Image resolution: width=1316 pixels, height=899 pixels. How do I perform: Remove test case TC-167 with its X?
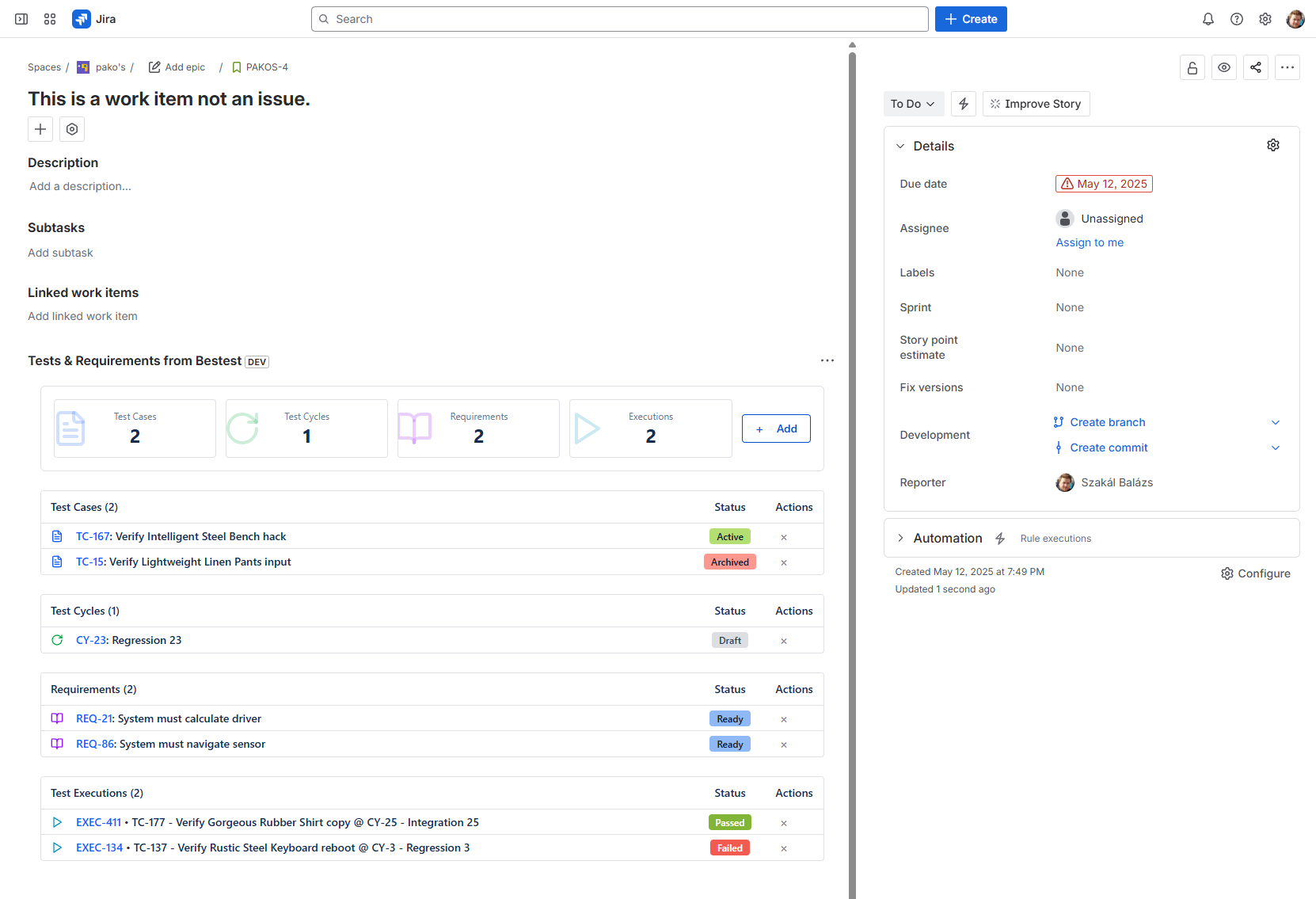point(783,537)
